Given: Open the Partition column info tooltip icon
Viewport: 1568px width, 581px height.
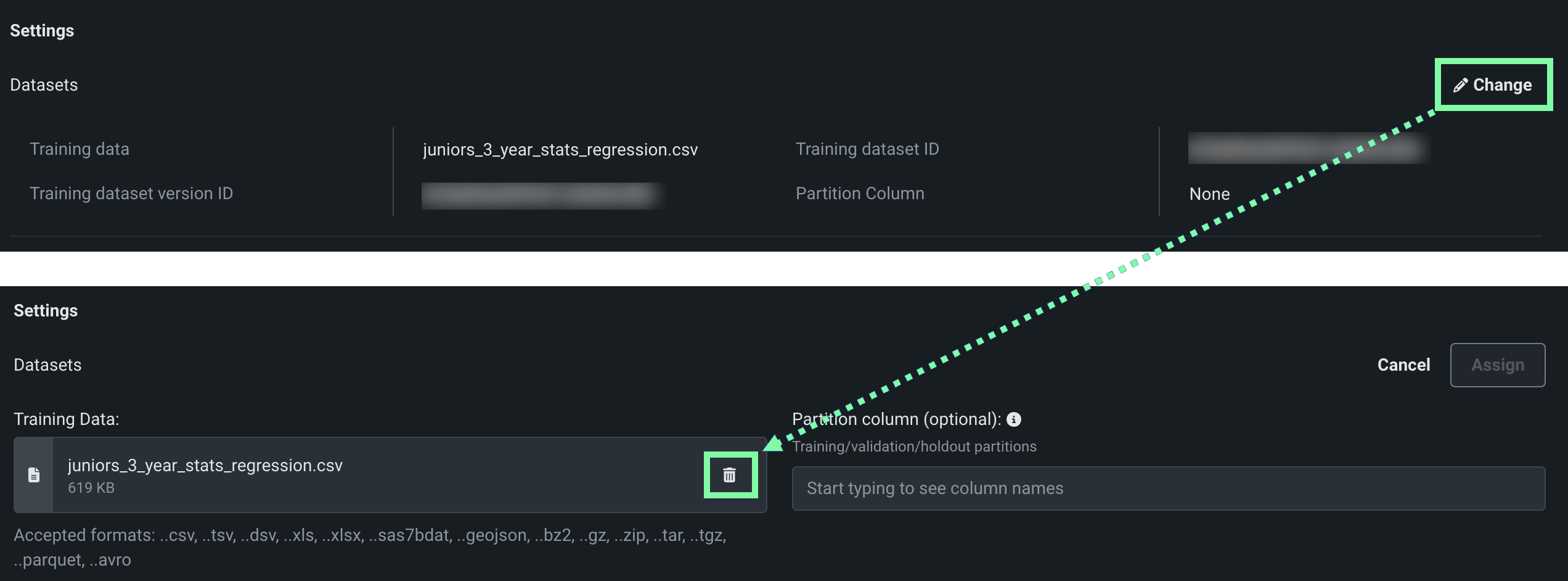Looking at the screenshot, I should [x=1014, y=419].
